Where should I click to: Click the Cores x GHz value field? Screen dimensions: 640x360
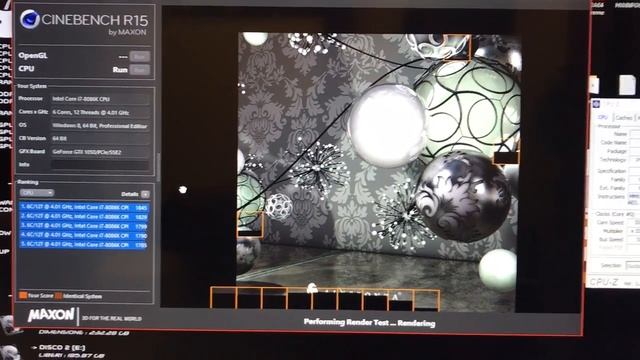click(x=100, y=112)
